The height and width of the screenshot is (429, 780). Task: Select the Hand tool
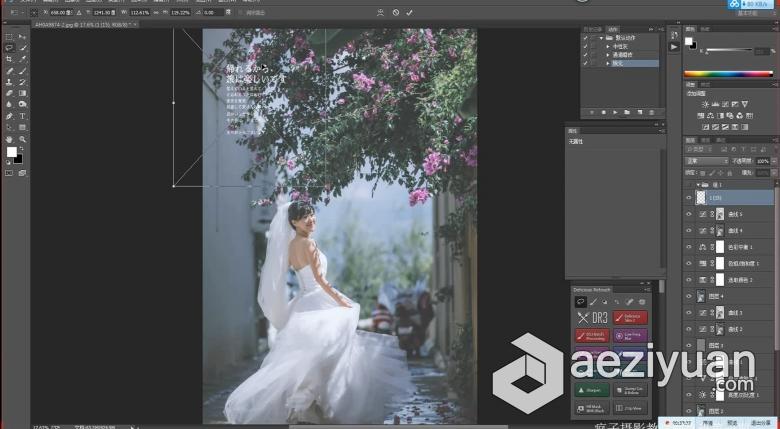click(10, 139)
